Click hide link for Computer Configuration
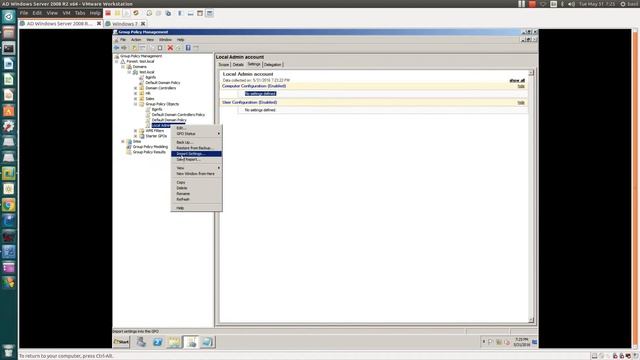640x360 pixels. [x=521, y=86]
